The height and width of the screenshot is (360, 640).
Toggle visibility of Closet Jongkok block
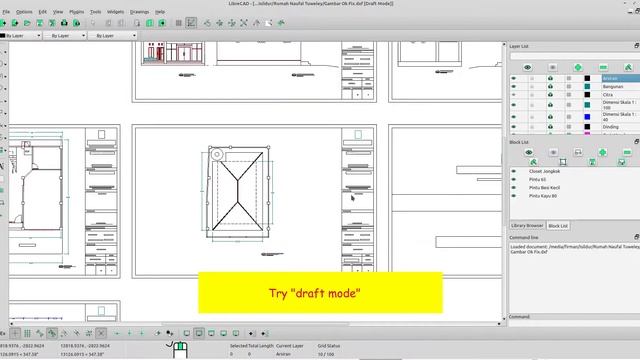point(513,171)
